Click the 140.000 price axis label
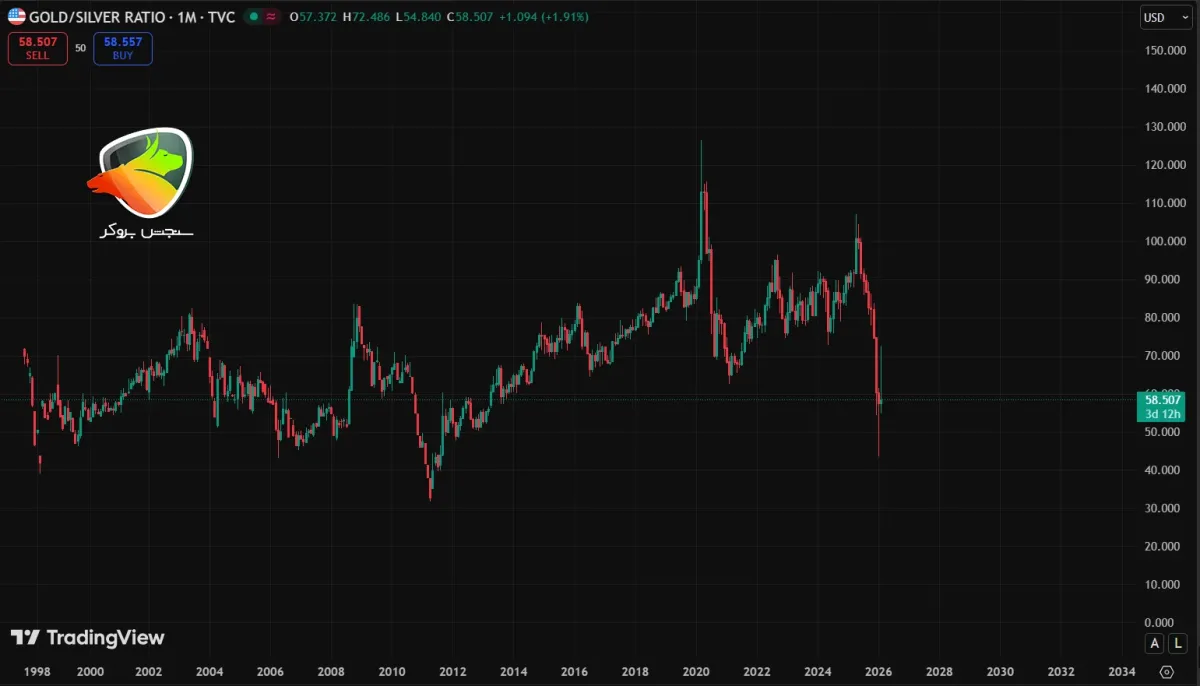This screenshot has height=686, width=1200. (x=1165, y=89)
